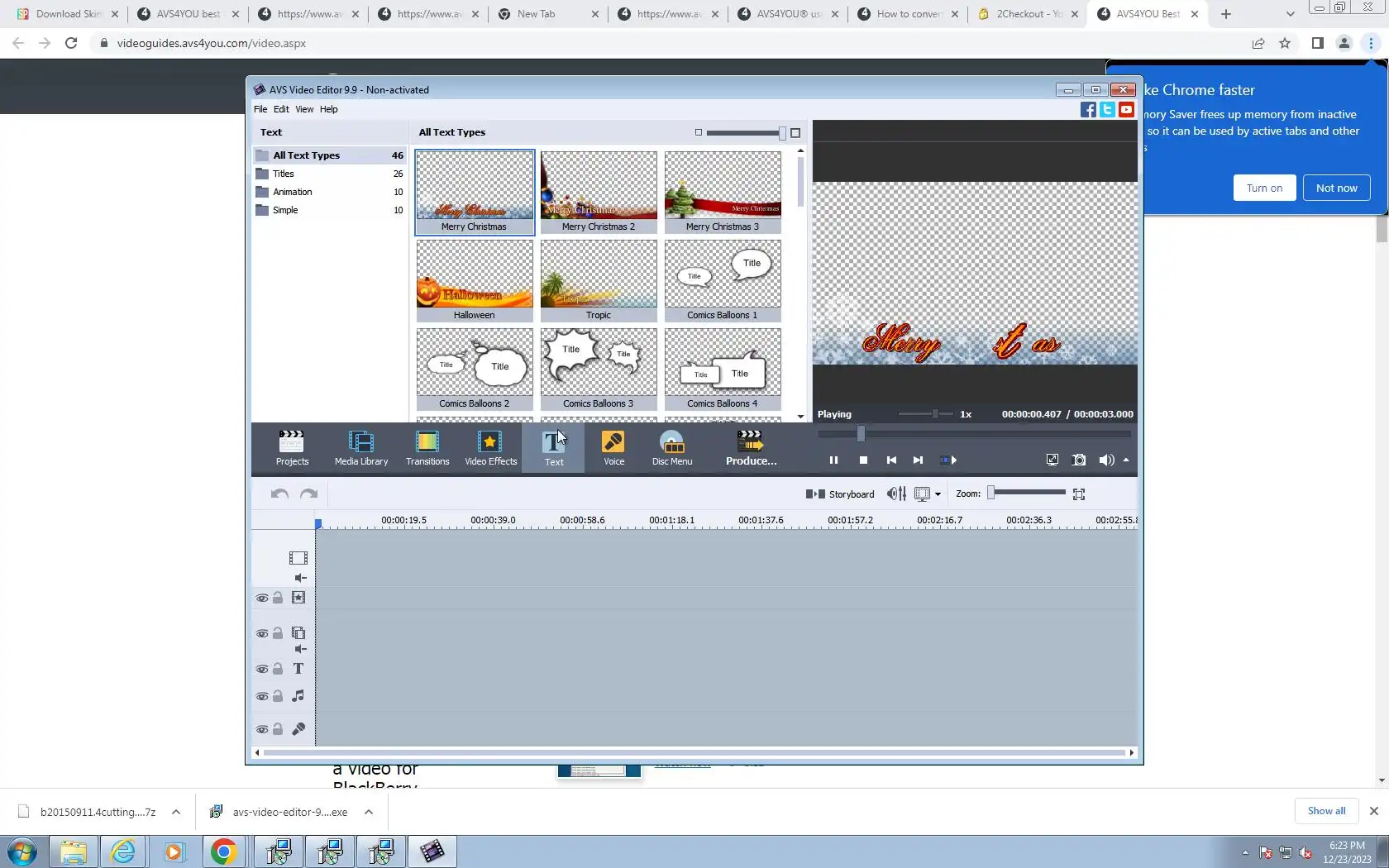Expand the volume slider arrow
The width and height of the screenshot is (1389, 868).
coord(1126,460)
